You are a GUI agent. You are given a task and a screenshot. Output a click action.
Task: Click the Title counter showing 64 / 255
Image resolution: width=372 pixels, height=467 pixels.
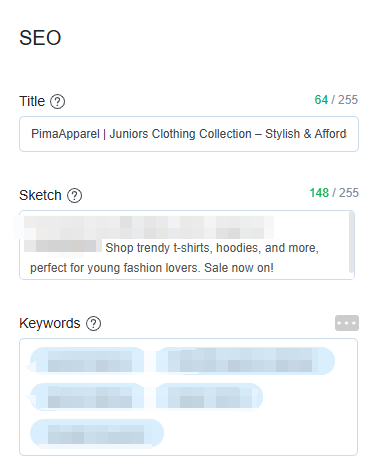click(x=336, y=100)
